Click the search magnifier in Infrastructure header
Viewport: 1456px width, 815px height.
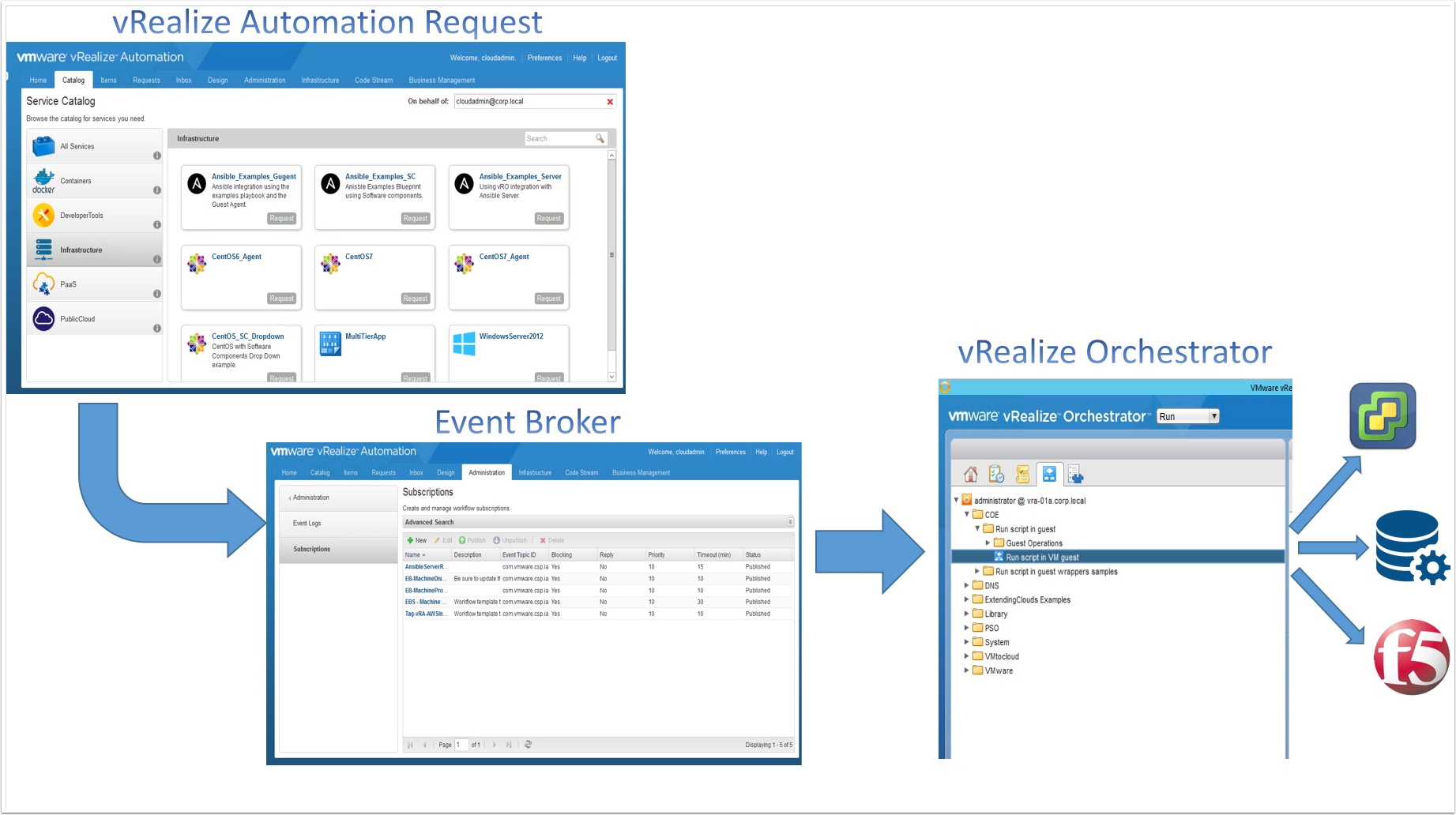[600, 139]
